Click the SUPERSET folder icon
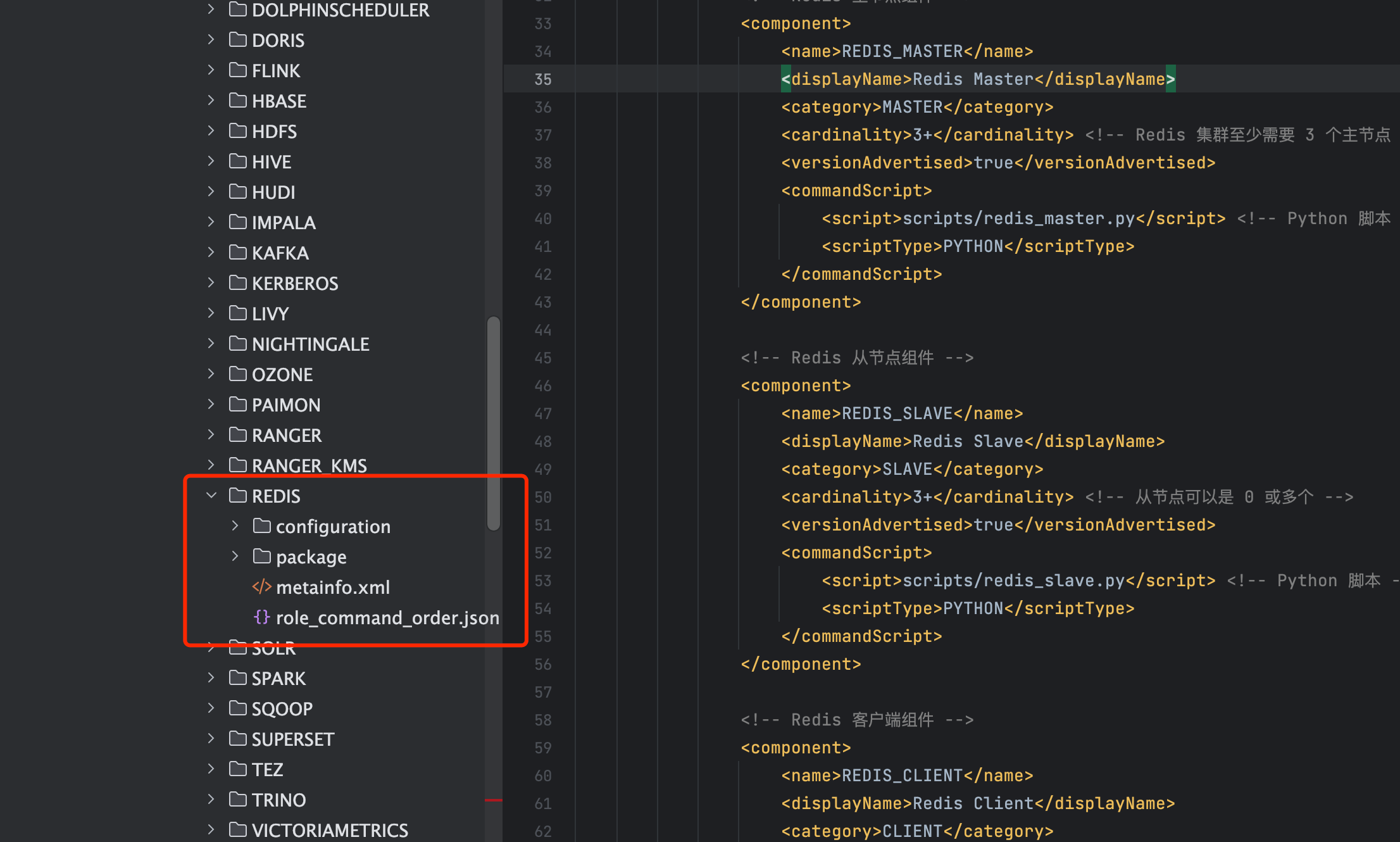 (238, 738)
